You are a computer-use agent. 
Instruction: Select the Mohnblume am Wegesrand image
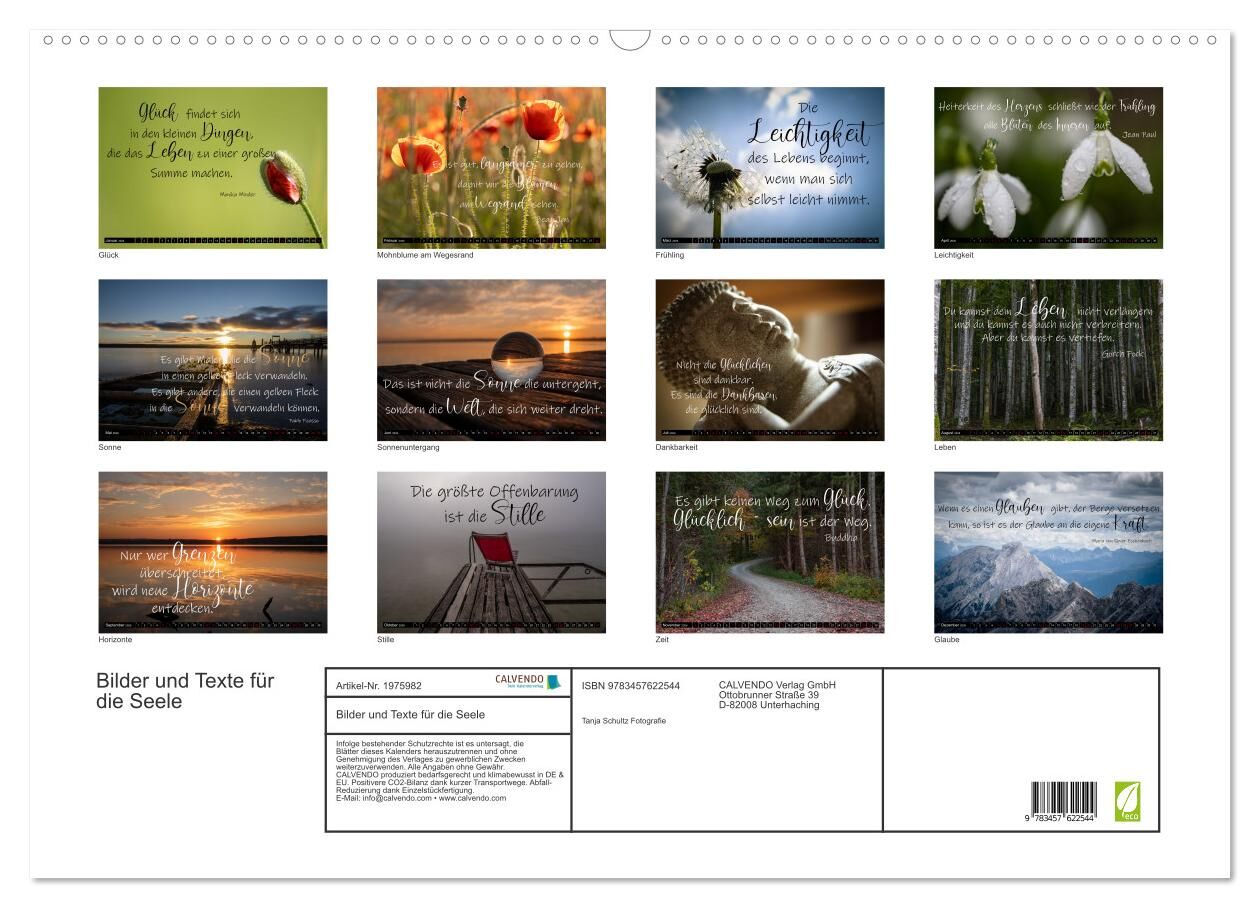[x=491, y=167]
